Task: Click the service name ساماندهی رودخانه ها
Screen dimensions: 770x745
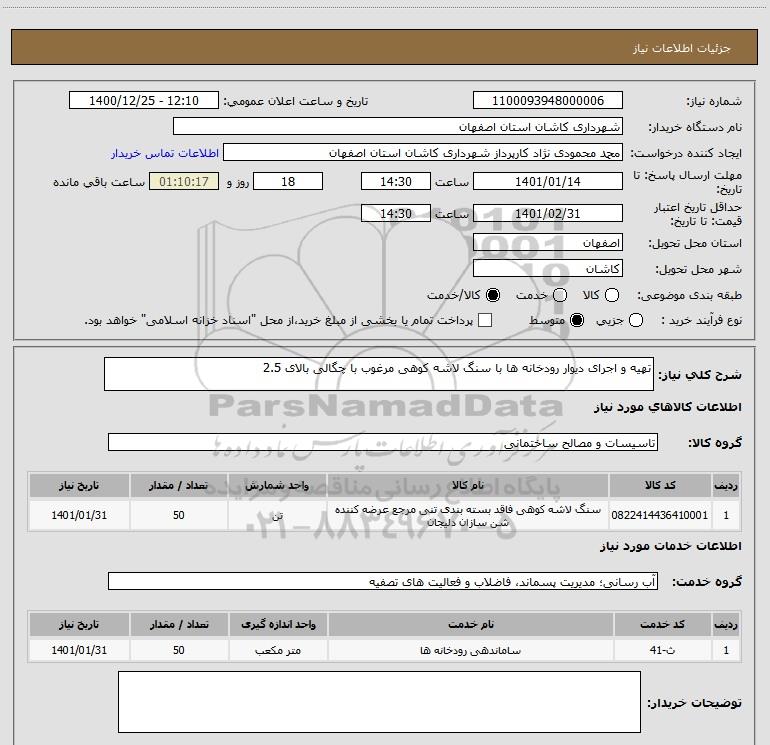Action: coord(470,650)
